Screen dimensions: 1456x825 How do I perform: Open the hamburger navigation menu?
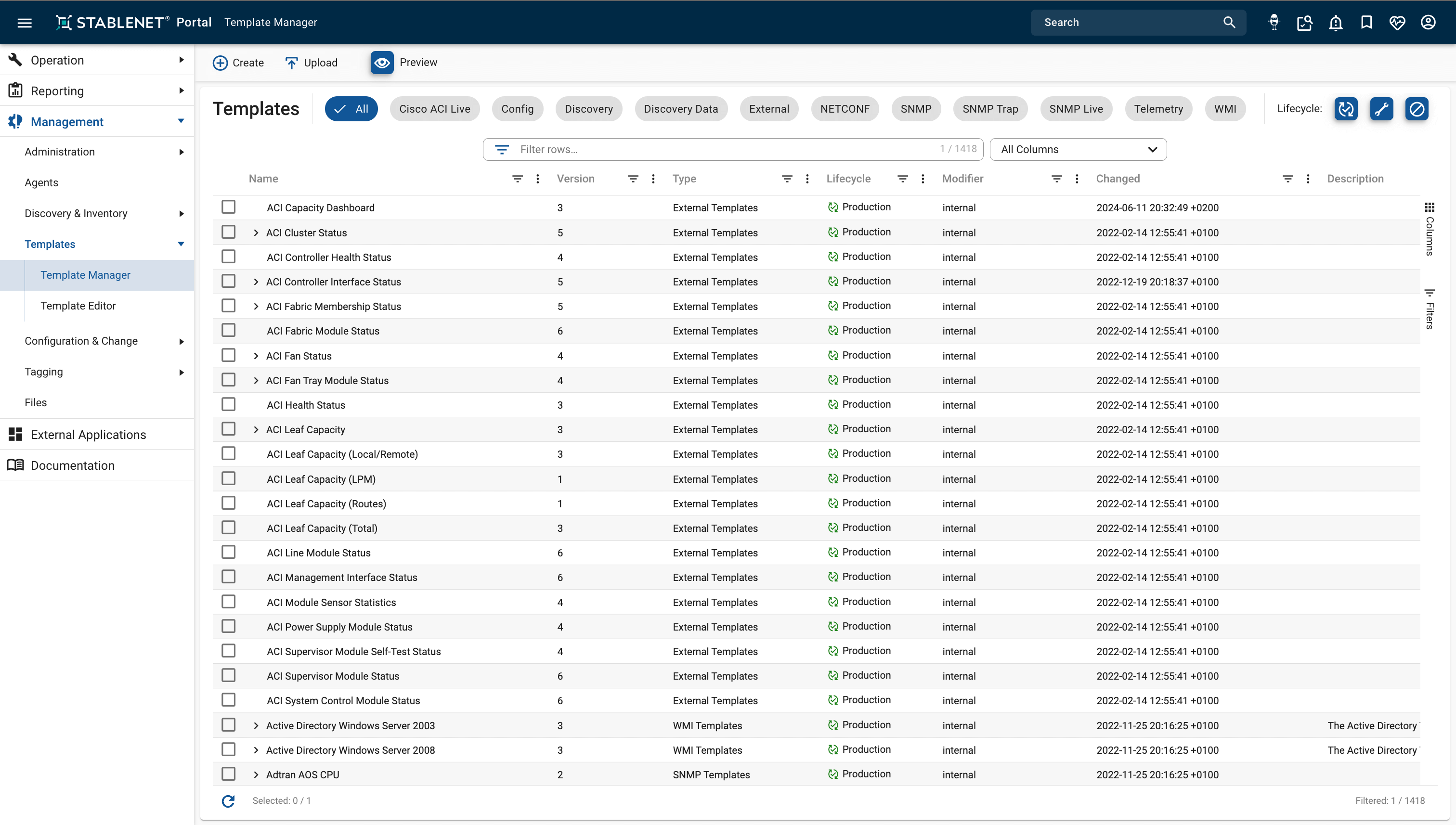25,23
